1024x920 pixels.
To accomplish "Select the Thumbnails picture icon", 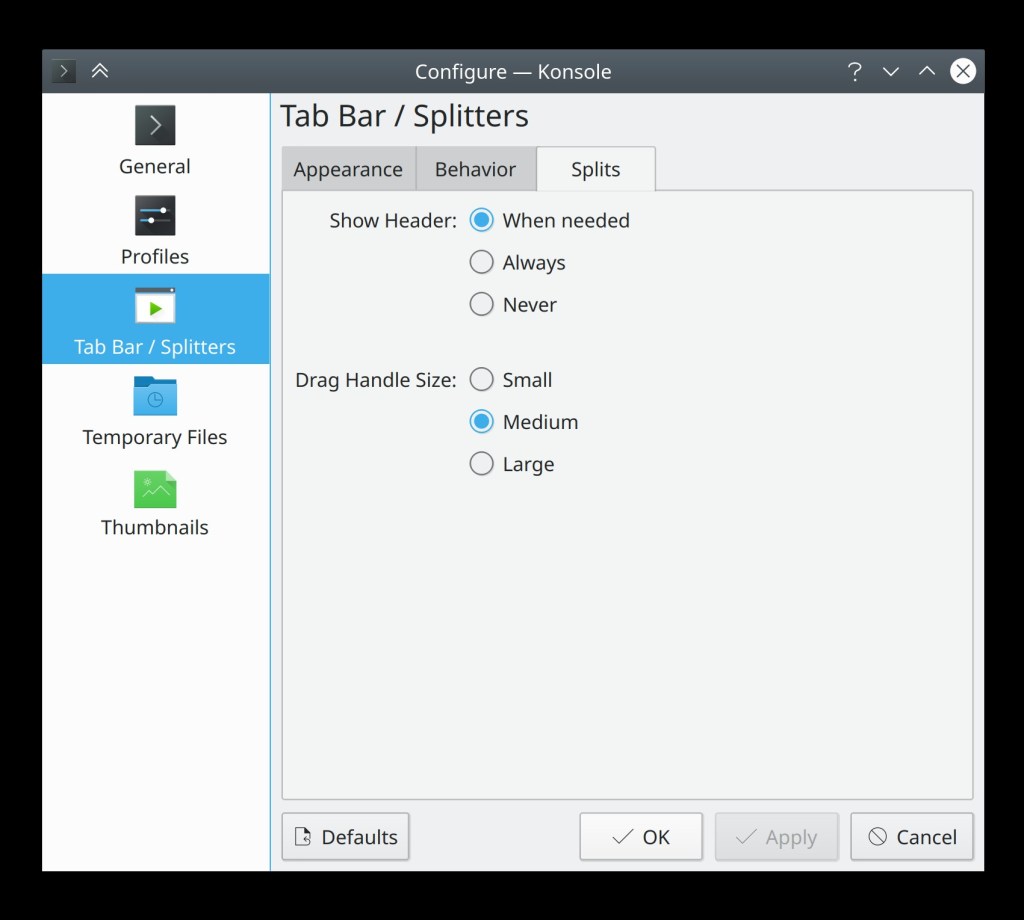I will (155, 489).
